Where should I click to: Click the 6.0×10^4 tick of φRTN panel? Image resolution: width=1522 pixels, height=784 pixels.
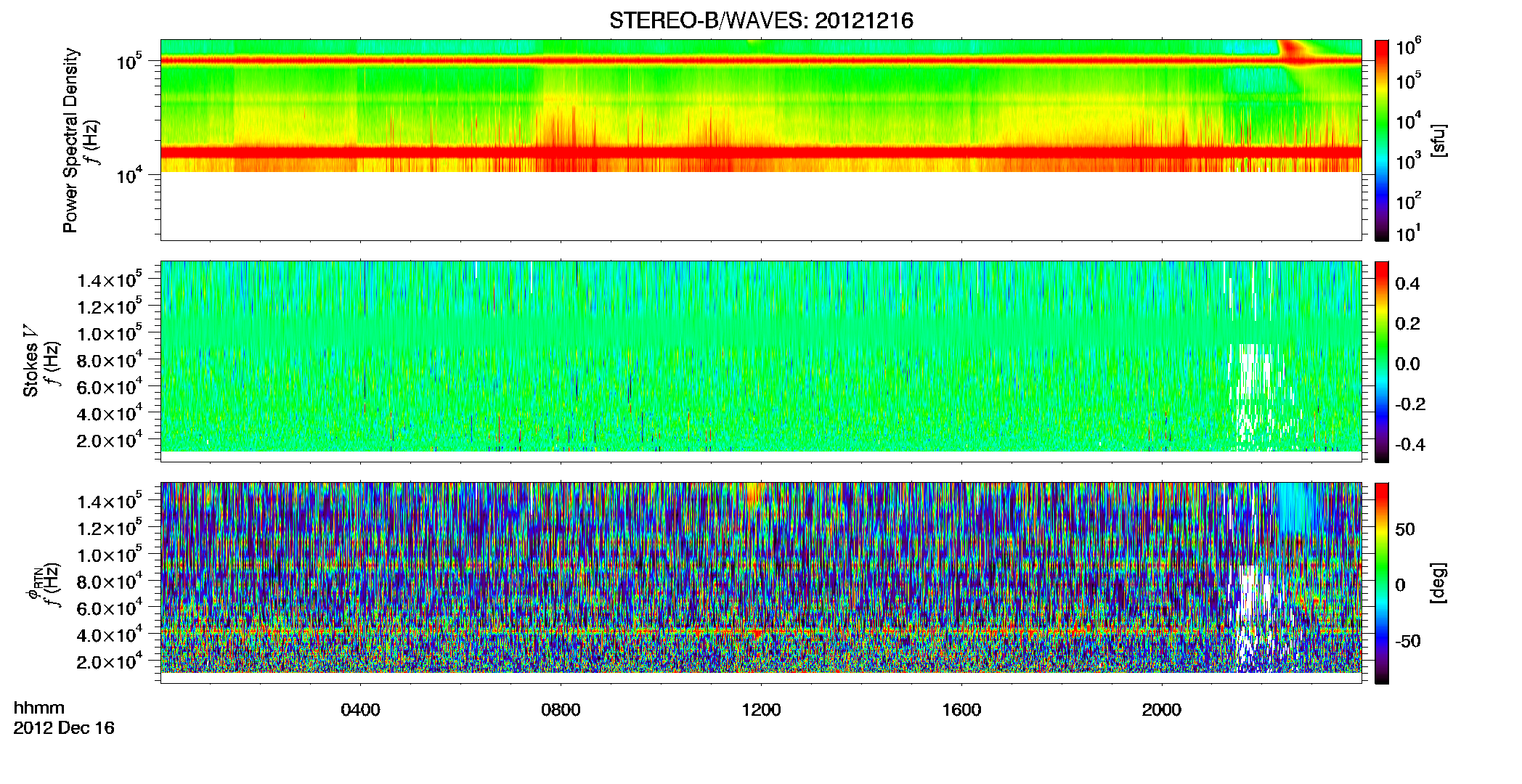[x=110, y=608]
